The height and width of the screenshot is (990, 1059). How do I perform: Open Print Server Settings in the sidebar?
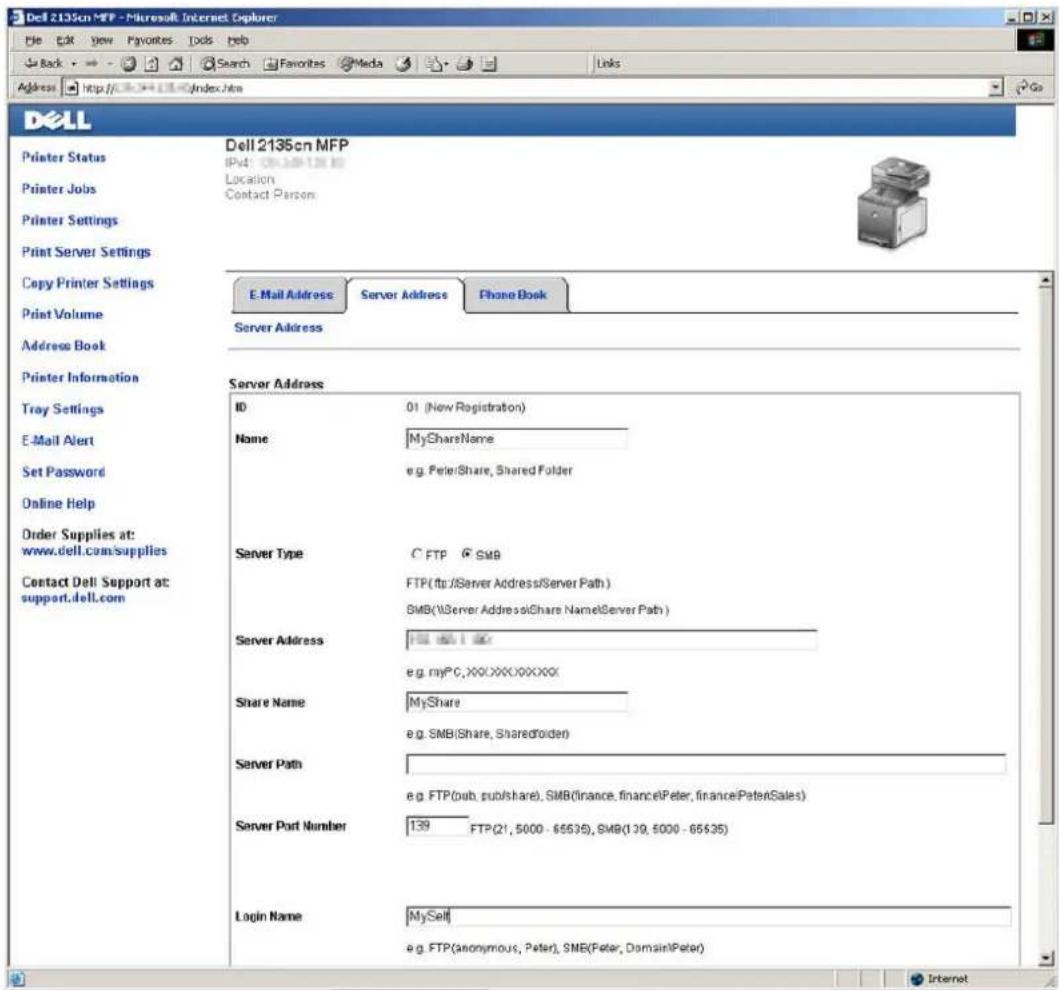tap(86, 252)
